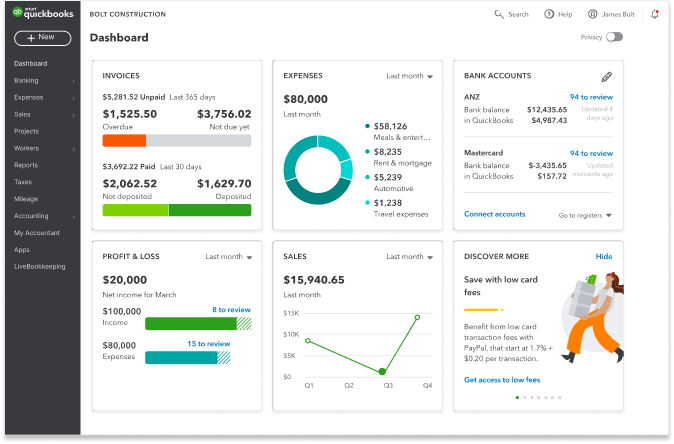Screen dimensions: 674x444
Task: Expand Go to registers dropdown
Action: point(585,215)
